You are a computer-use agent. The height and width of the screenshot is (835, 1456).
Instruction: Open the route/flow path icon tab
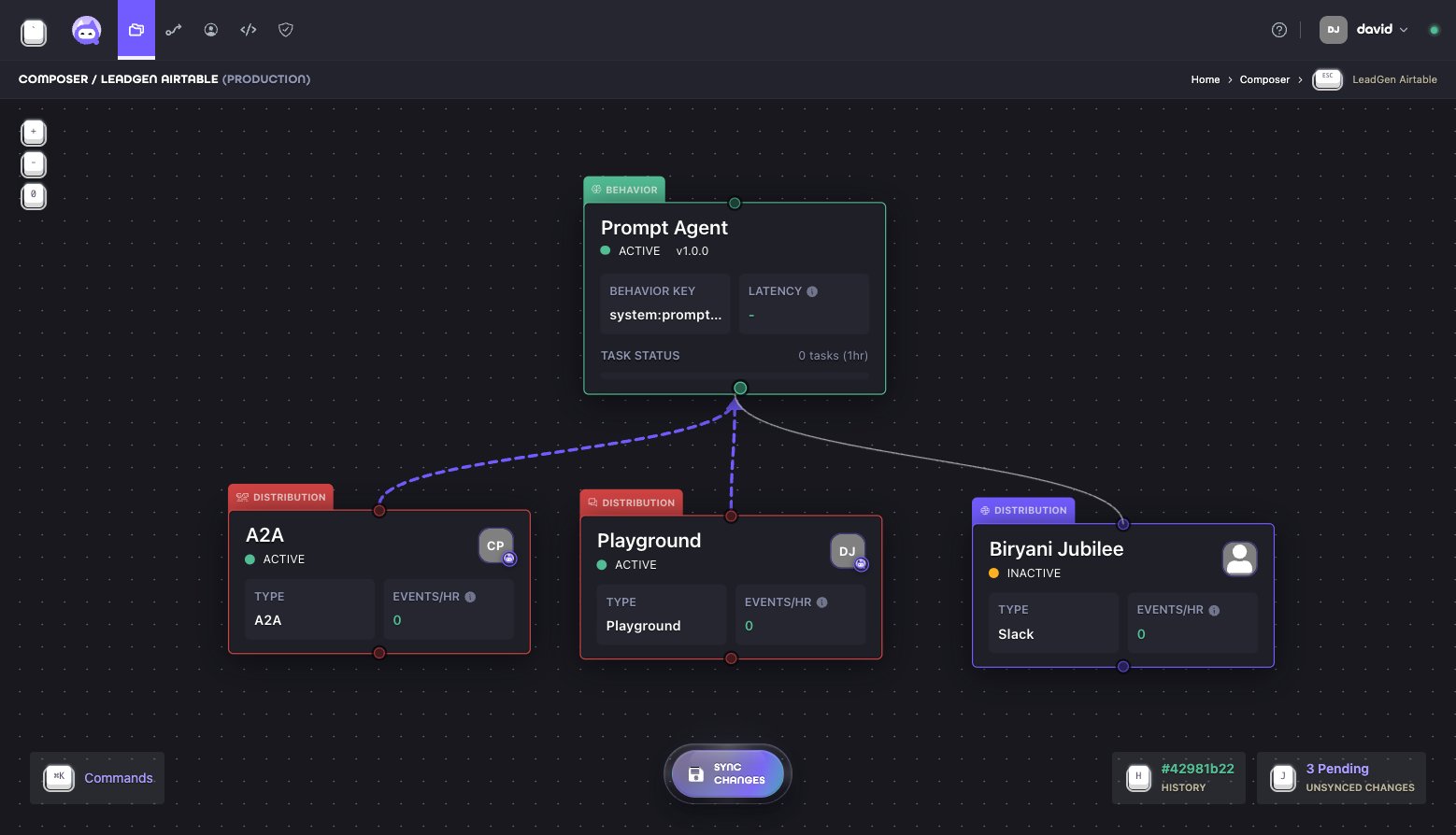coord(174,30)
